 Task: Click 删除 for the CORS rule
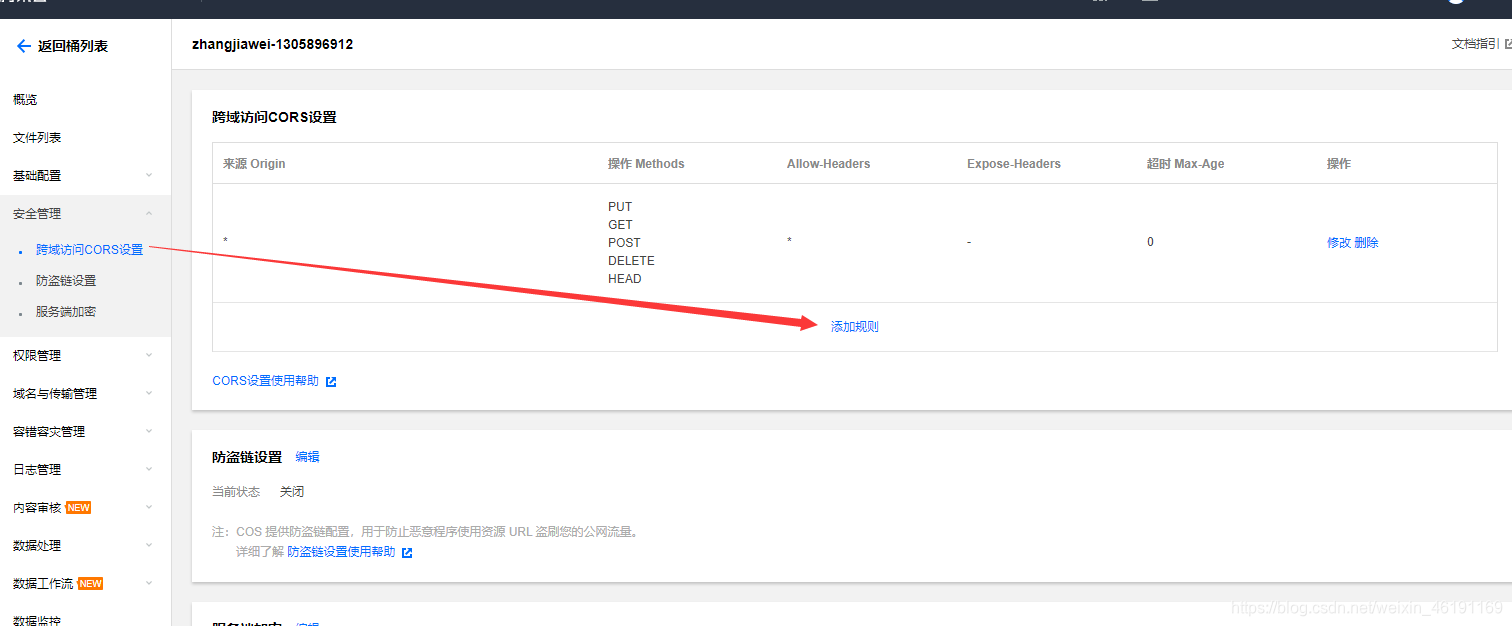pyautogui.click(x=1367, y=243)
